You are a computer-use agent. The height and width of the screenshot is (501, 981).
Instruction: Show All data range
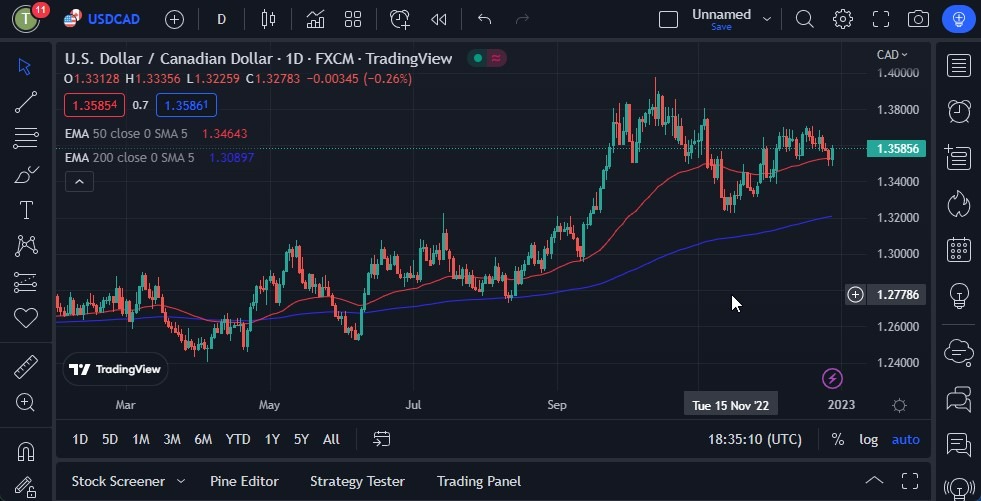(332, 440)
